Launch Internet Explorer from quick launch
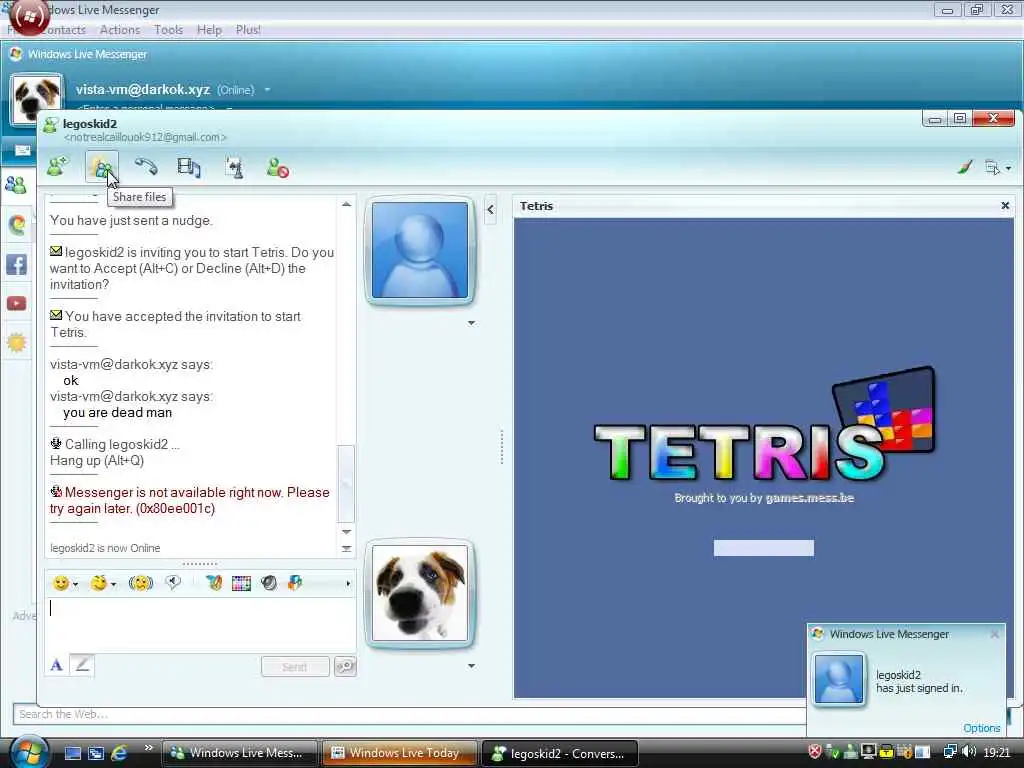Viewport: 1024px width, 768px height. [x=120, y=753]
